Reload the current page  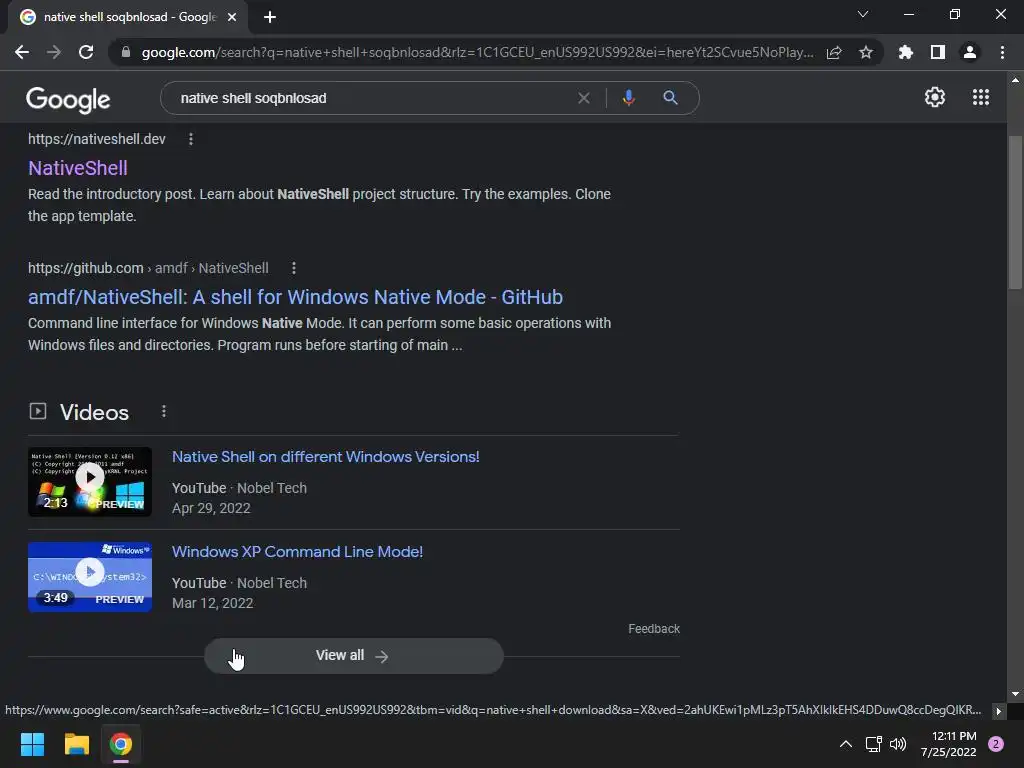point(86,52)
